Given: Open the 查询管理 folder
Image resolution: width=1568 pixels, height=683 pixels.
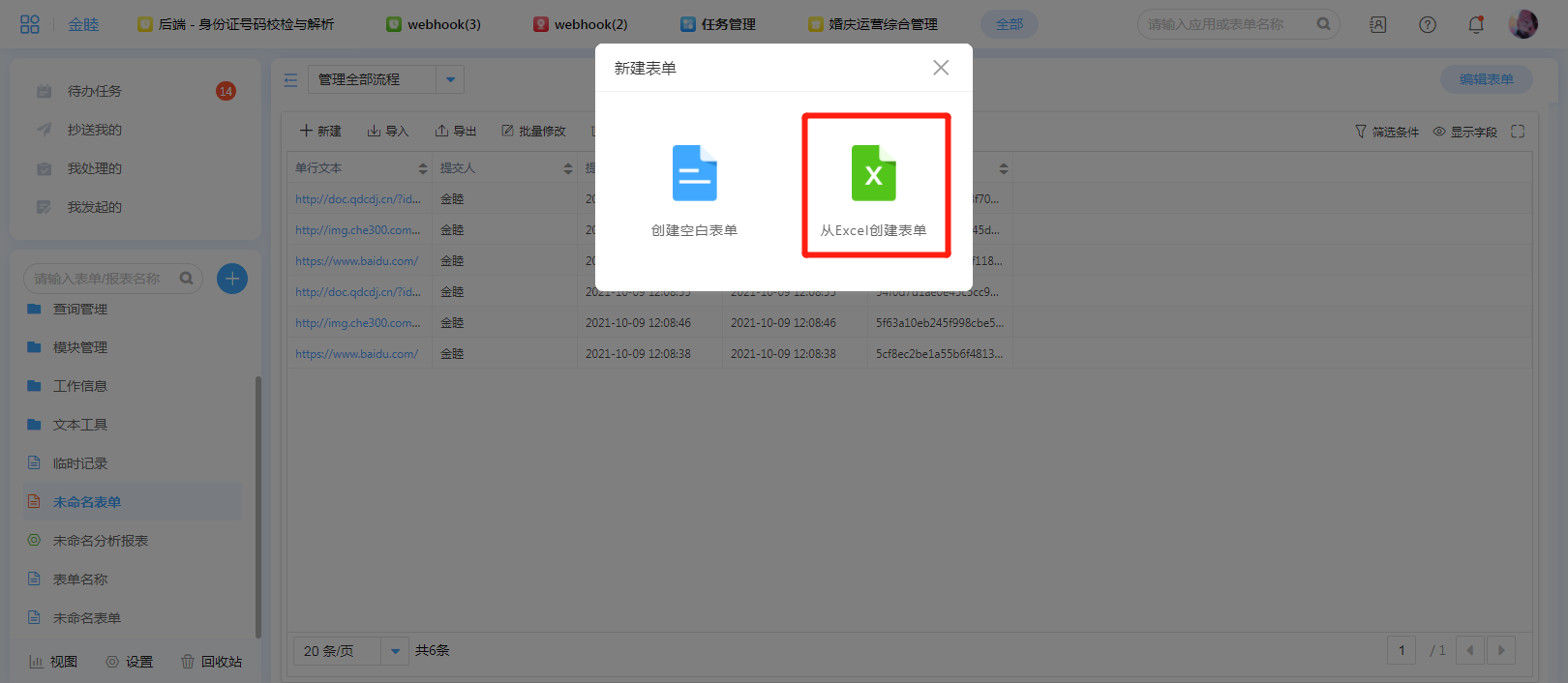Looking at the screenshot, I should pos(80,309).
